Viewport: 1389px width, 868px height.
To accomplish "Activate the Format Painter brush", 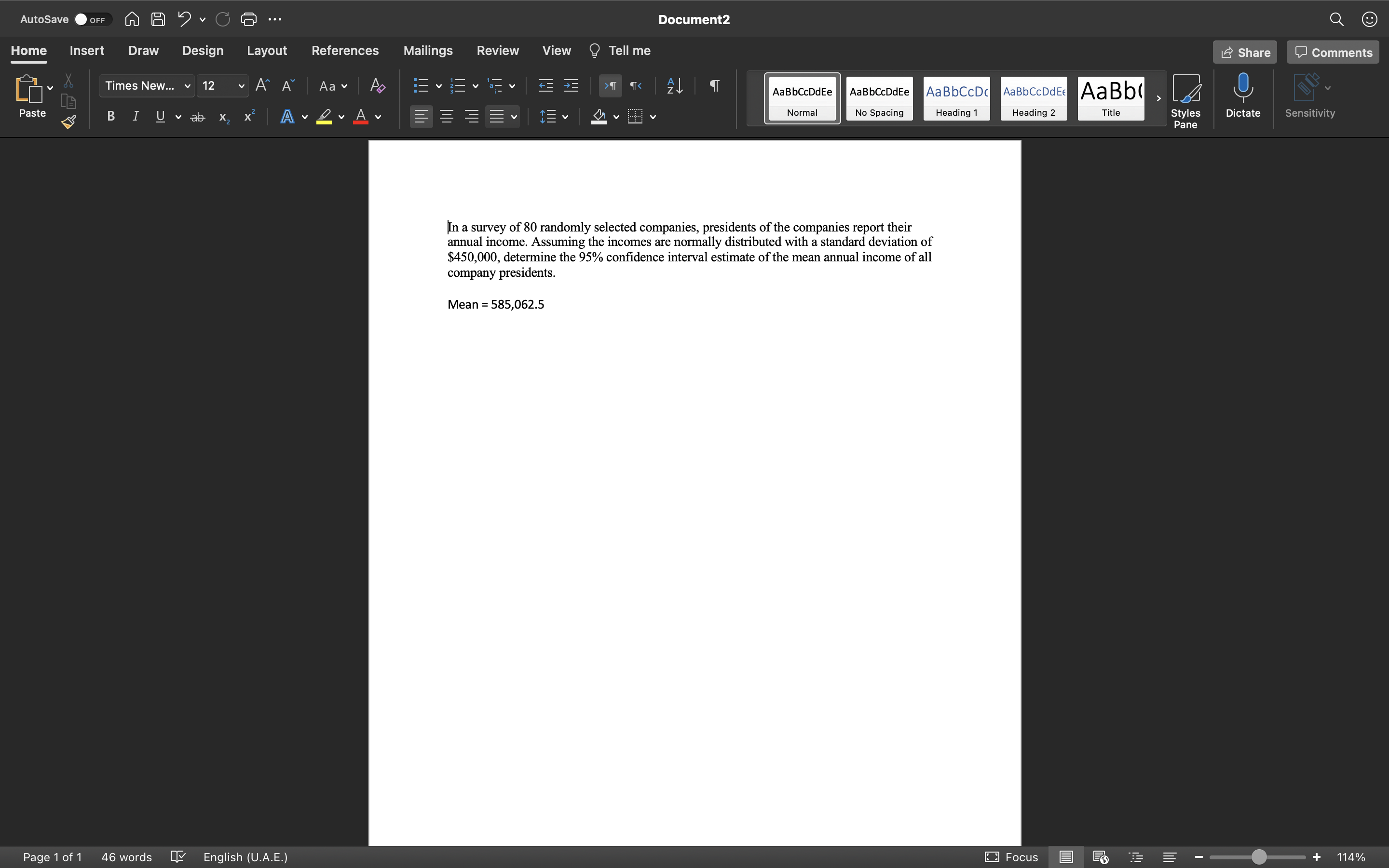I will click(x=69, y=122).
